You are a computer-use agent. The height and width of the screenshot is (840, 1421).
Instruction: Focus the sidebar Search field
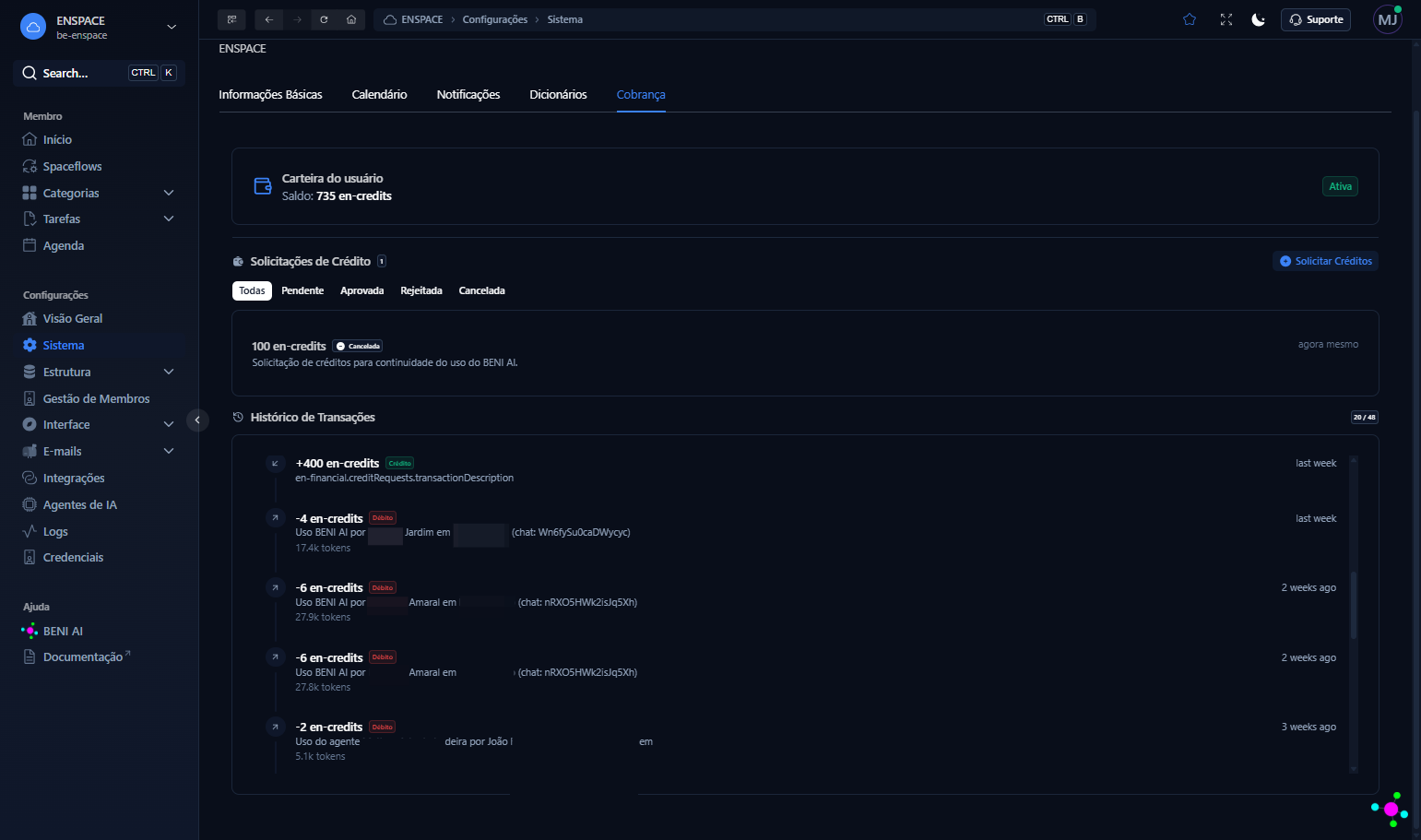(x=100, y=73)
